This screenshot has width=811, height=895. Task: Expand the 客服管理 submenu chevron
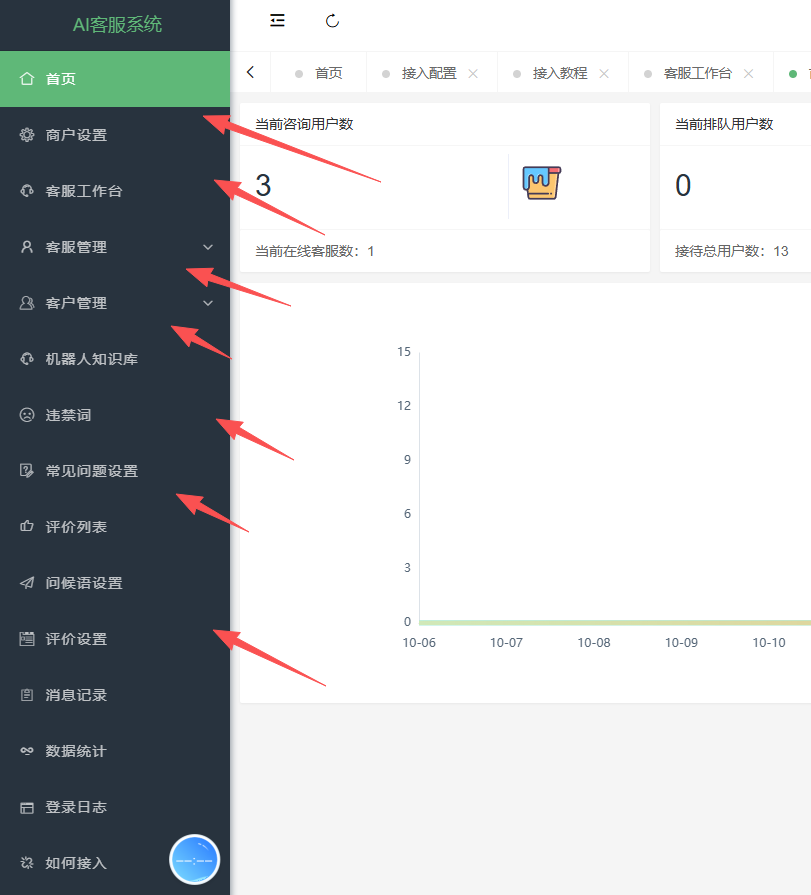click(x=208, y=247)
